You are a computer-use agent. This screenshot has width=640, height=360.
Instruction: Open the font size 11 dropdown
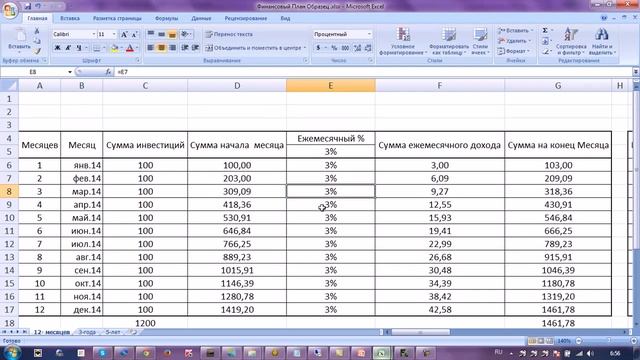[x=114, y=35]
